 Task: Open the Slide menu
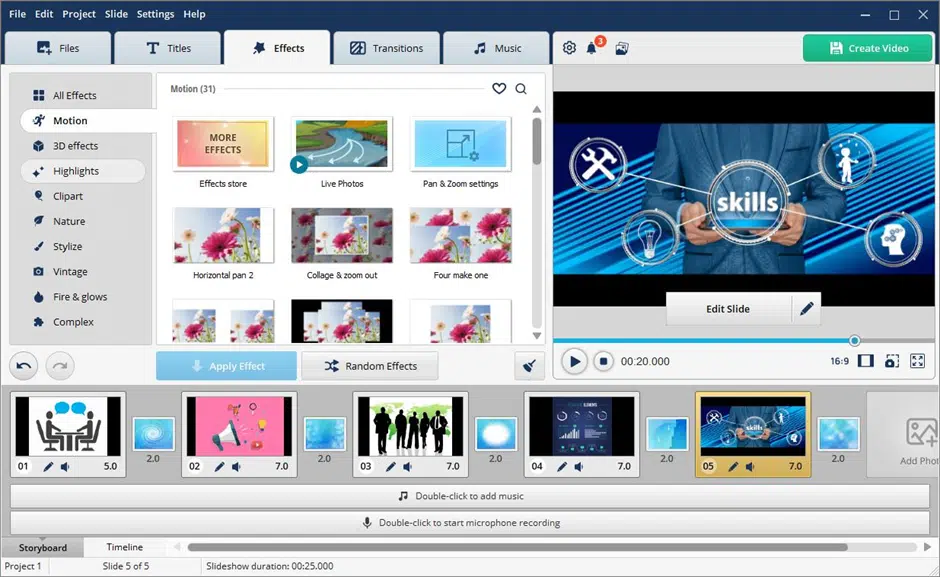click(x=116, y=14)
